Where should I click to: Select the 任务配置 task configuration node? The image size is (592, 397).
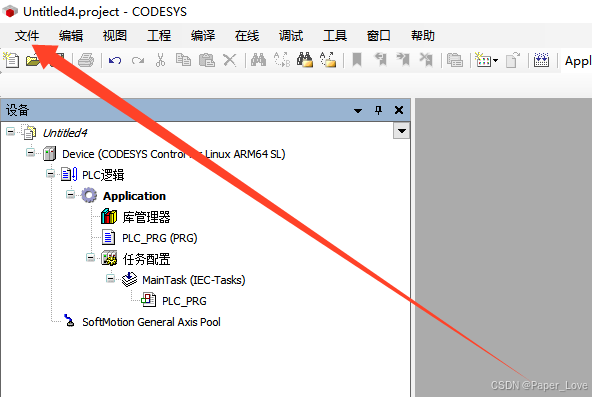pos(146,259)
